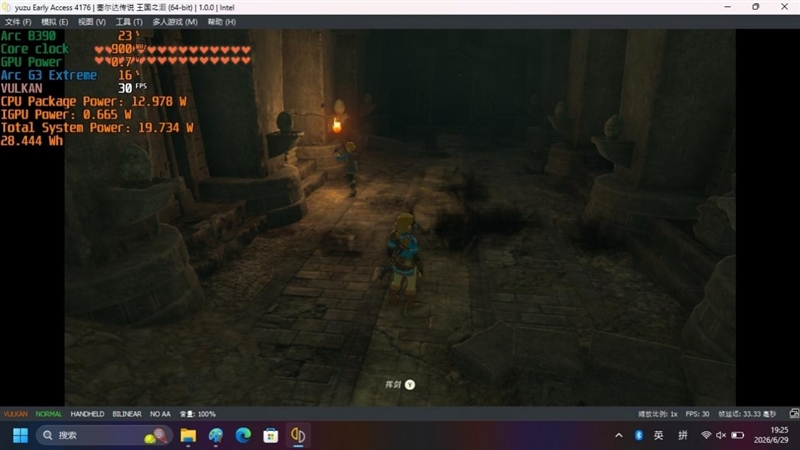Open File Explorer from the taskbar
Viewport: 800px width, 450px height.
(188, 435)
